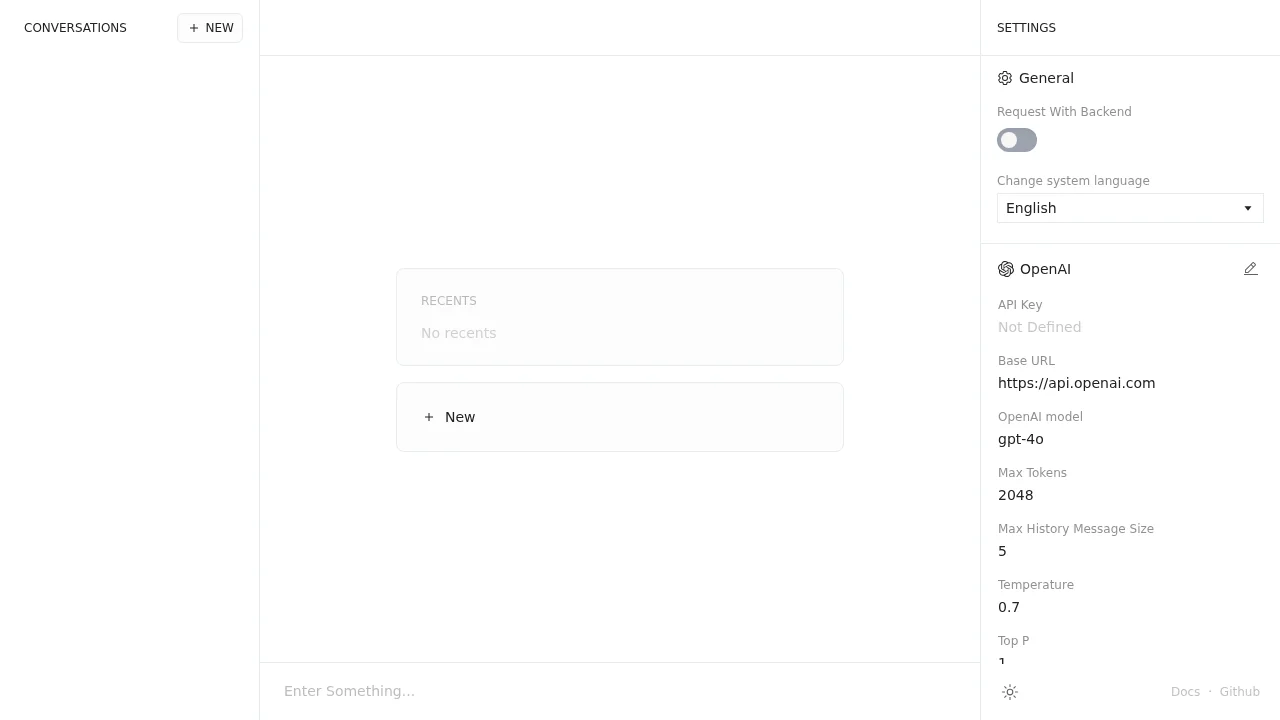Start a new chat with the NEW button
The image size is (1280, 720).
[210, 28]
